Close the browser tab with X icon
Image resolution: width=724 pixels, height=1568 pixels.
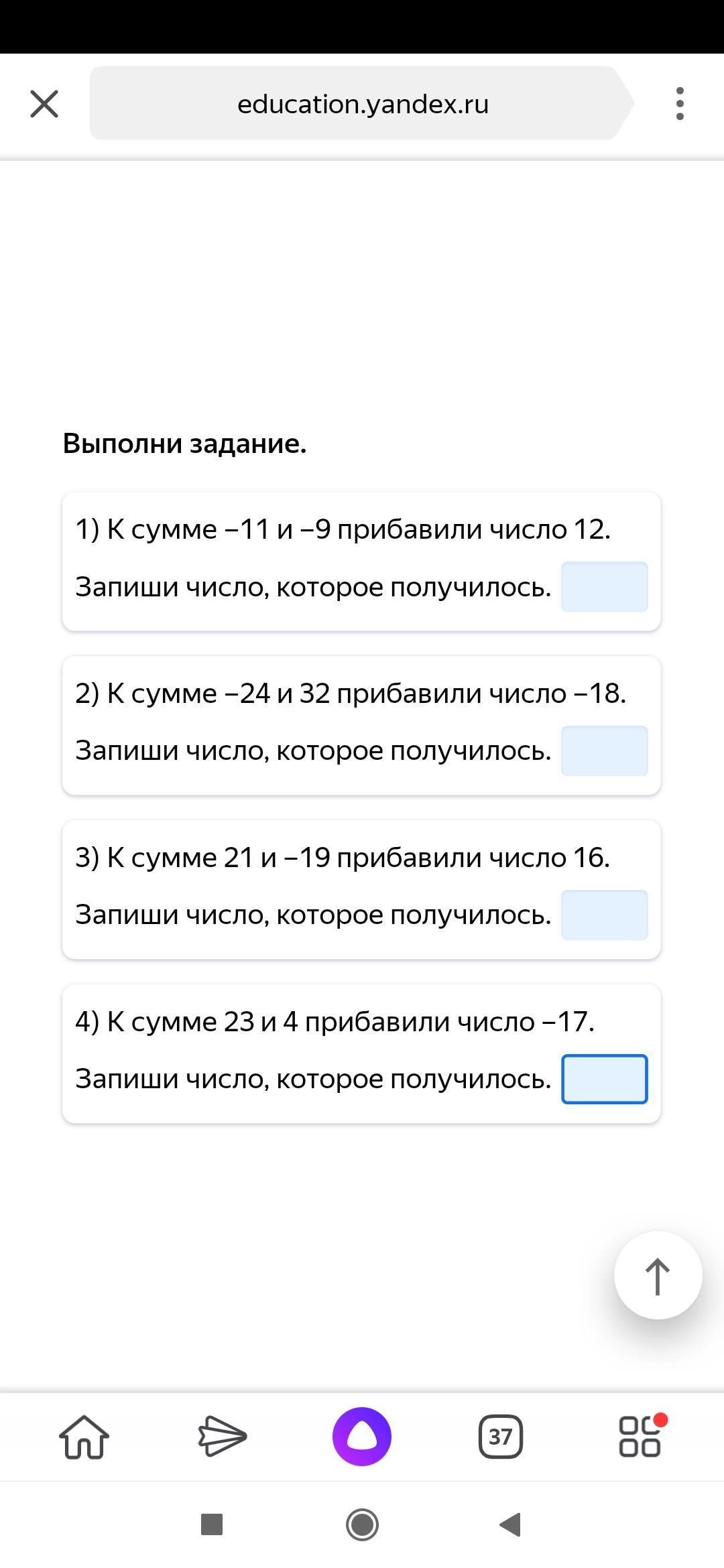click(44, 104)
